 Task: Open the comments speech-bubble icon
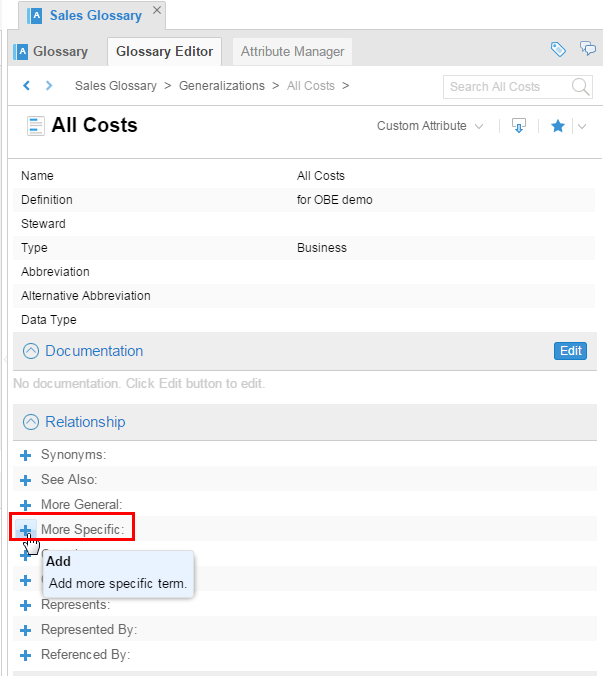[587, 49]
